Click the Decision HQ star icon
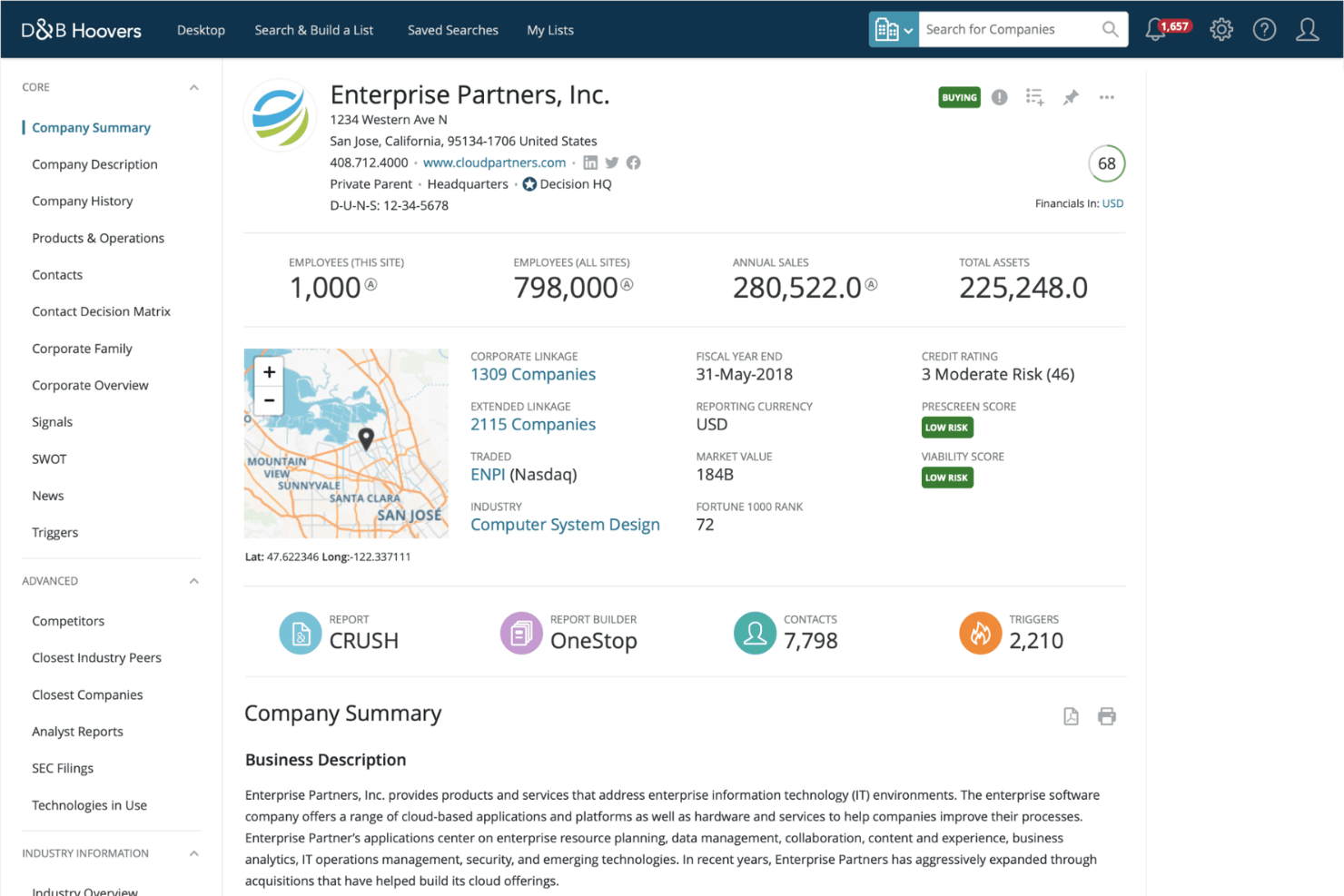 coord(529,184)
